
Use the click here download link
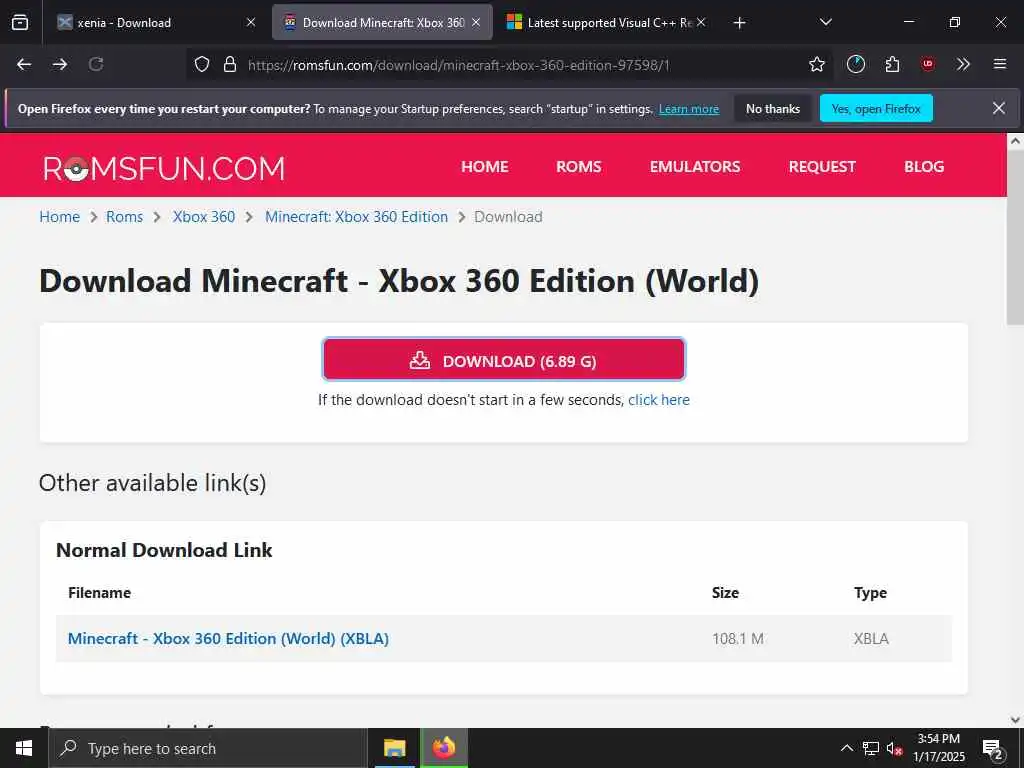[658, 400]
